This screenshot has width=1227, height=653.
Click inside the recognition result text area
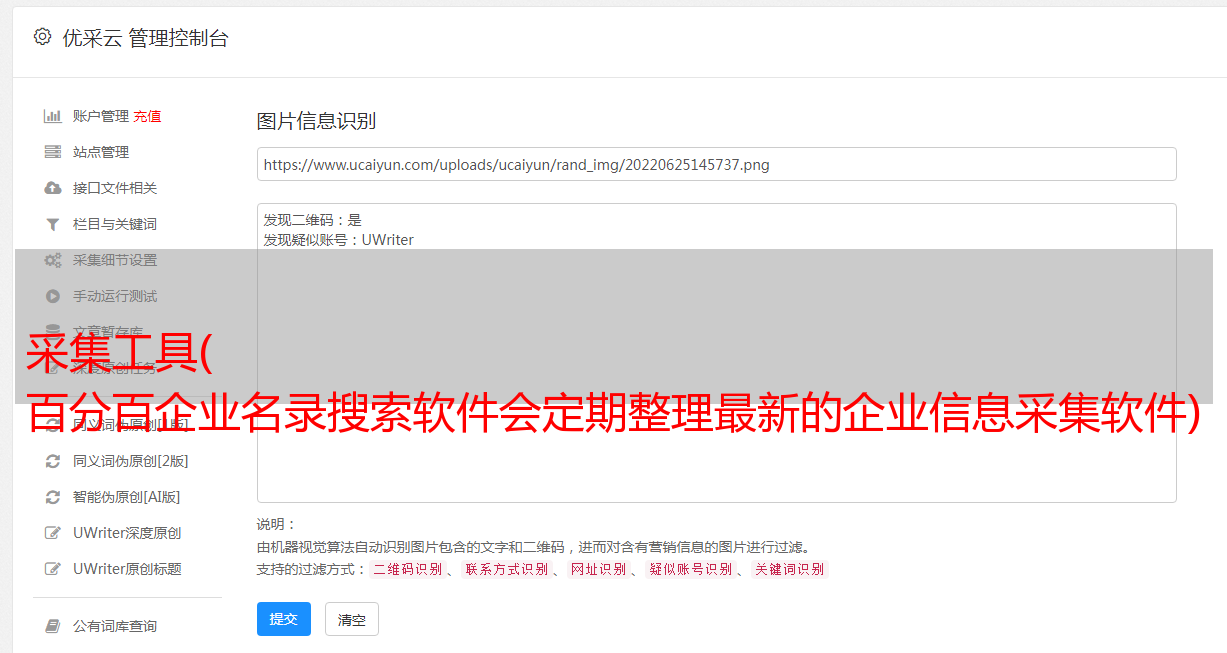point(716,352)
